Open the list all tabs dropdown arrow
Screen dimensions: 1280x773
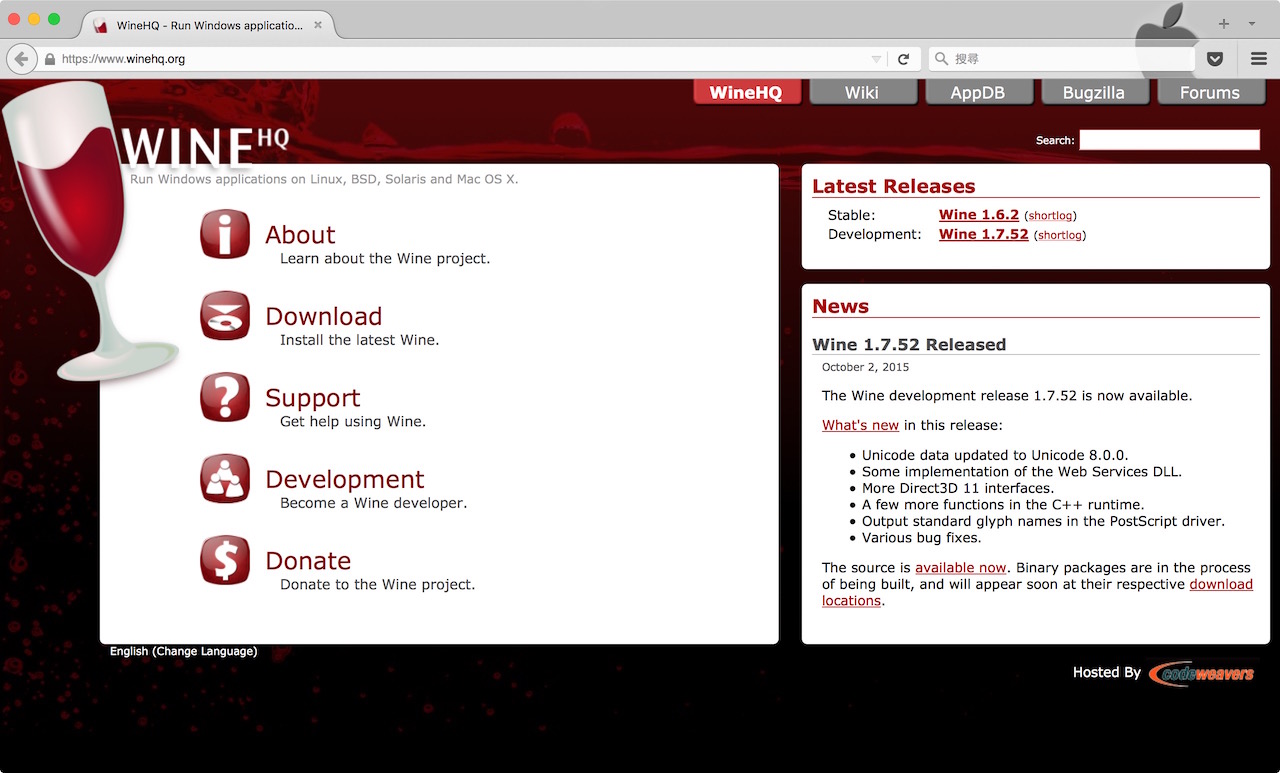pos(1251,23)
